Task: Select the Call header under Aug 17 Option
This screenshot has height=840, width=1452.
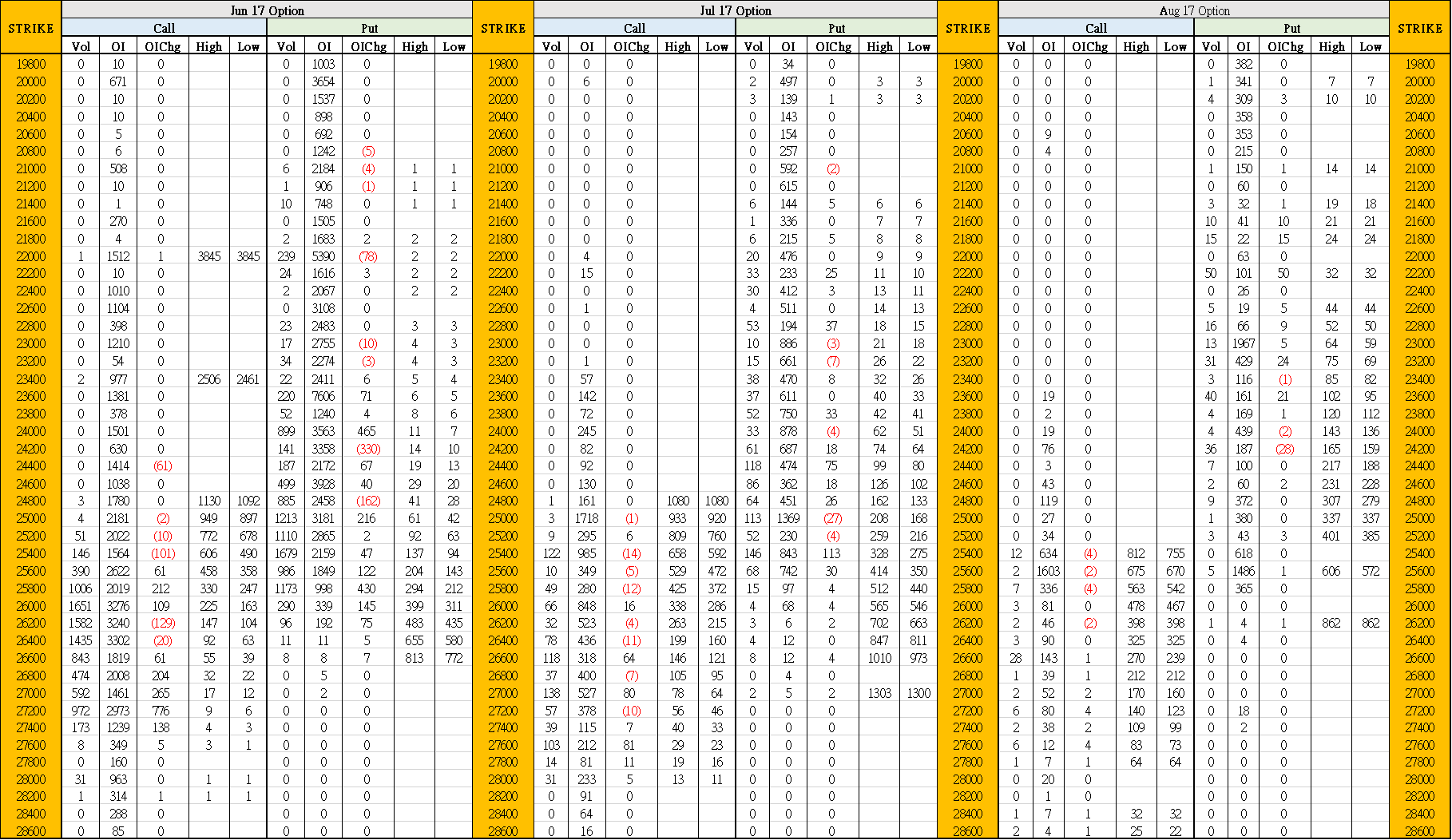Action: click(1096, 28)
